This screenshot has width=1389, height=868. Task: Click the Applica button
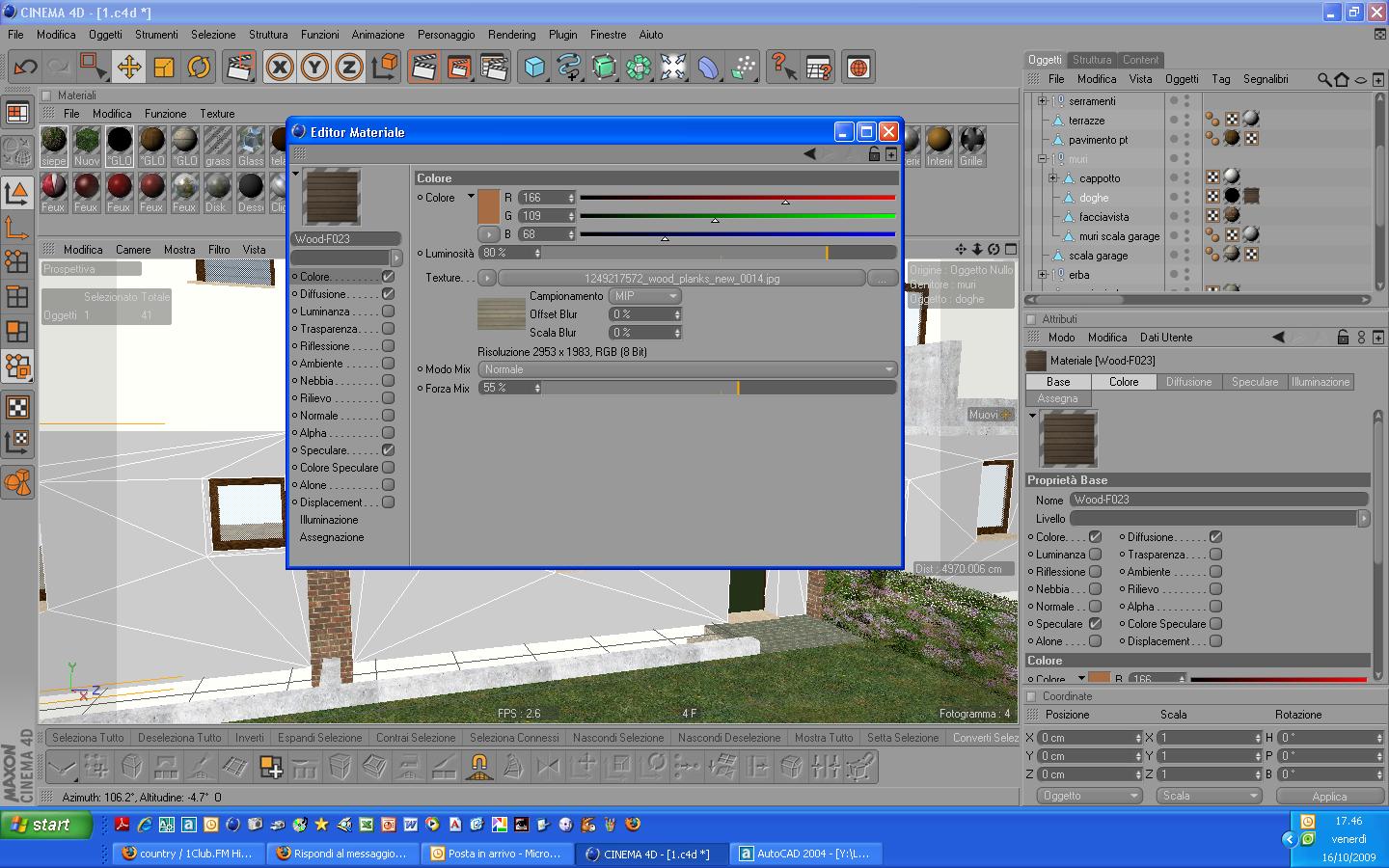pos(1328,797)
